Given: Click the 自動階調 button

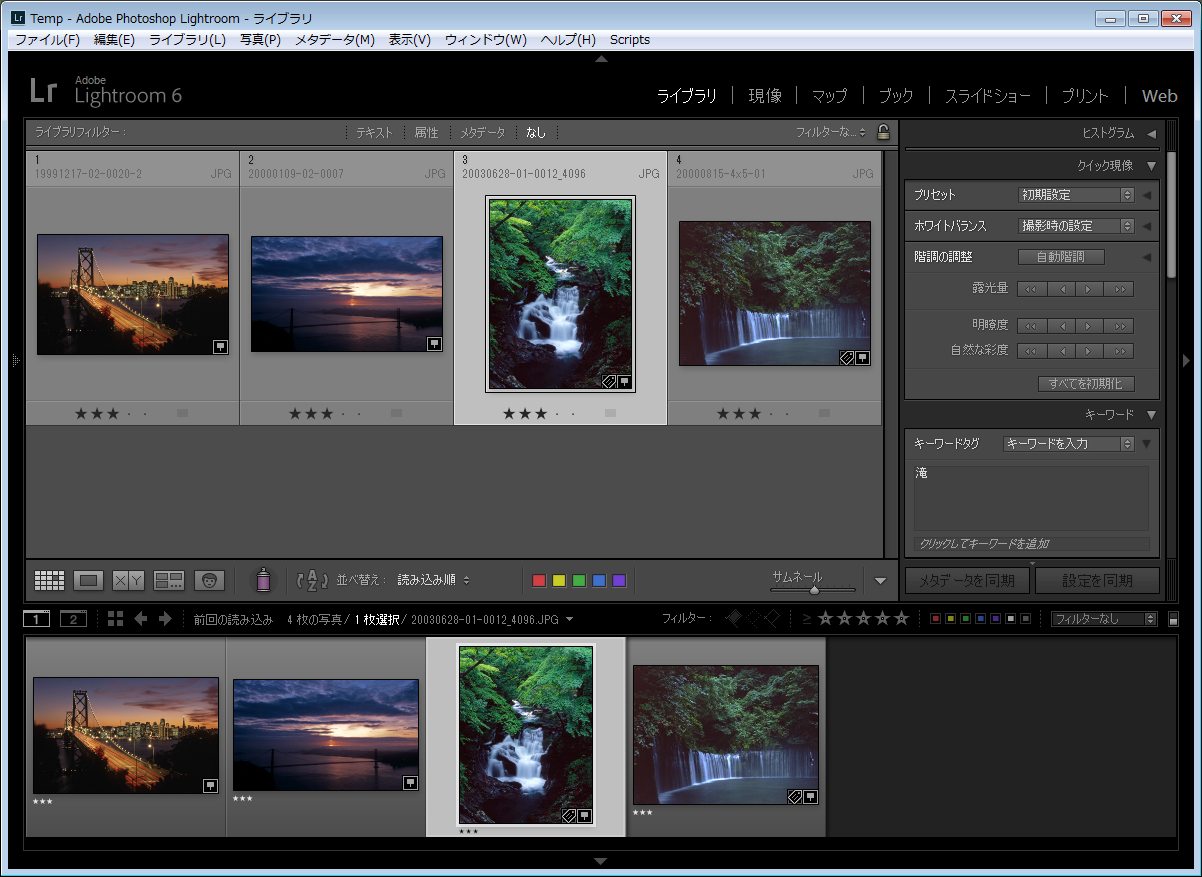Looking at the screenshot, I should coord(1061,257).
